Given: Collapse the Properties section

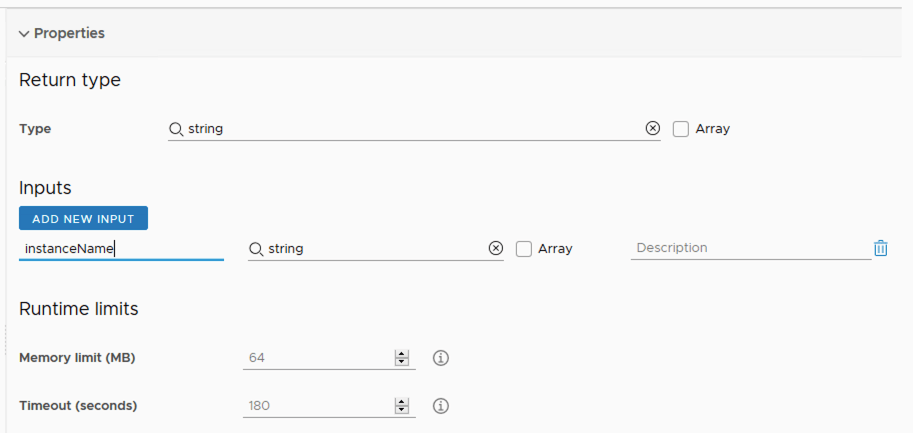Looking at the screenshot, I should [24, 33].
